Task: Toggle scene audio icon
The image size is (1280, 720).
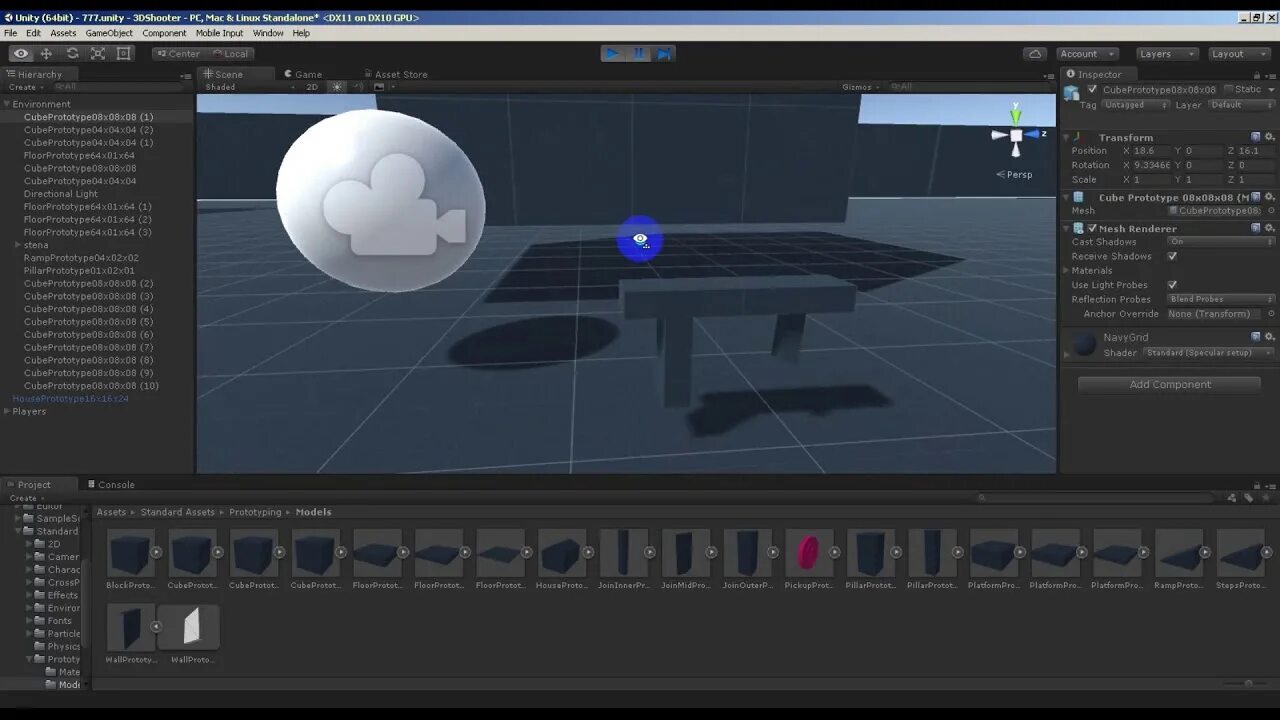Action: (x=358, y=87)
